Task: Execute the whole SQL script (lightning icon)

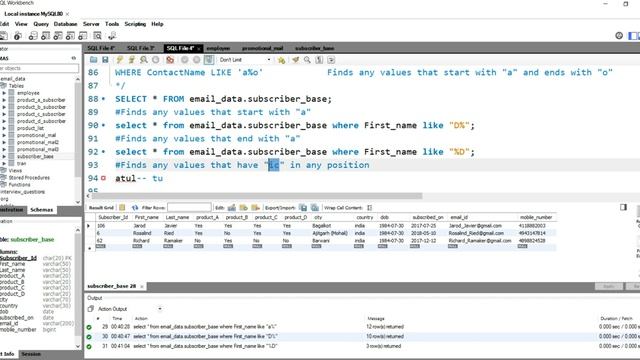Action: click(x=119, y=60)
